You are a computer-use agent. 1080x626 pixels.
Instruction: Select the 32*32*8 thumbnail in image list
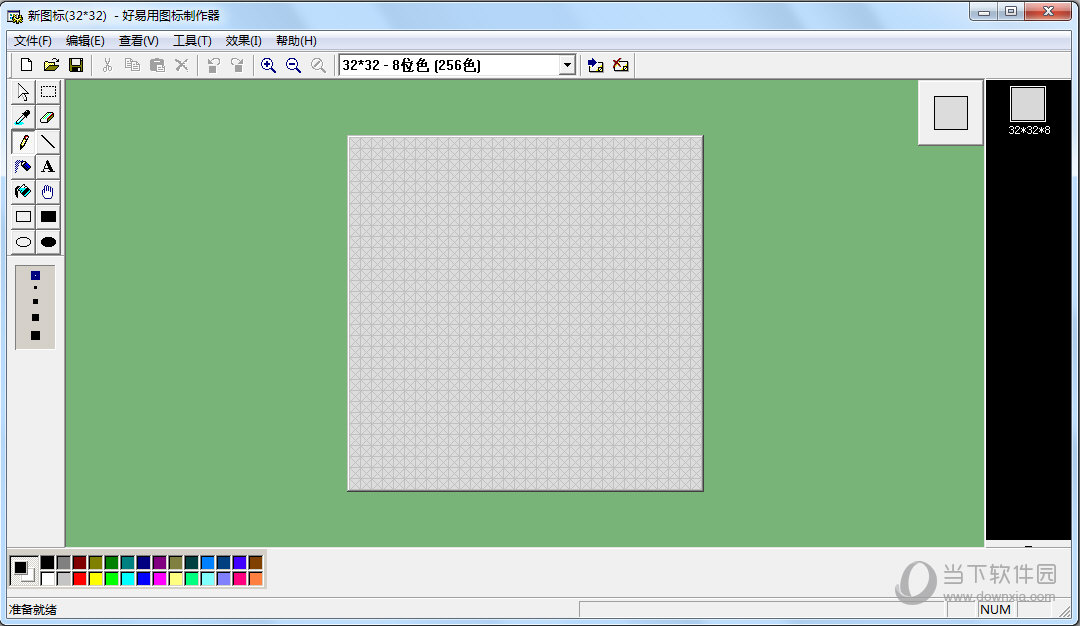1028,110
